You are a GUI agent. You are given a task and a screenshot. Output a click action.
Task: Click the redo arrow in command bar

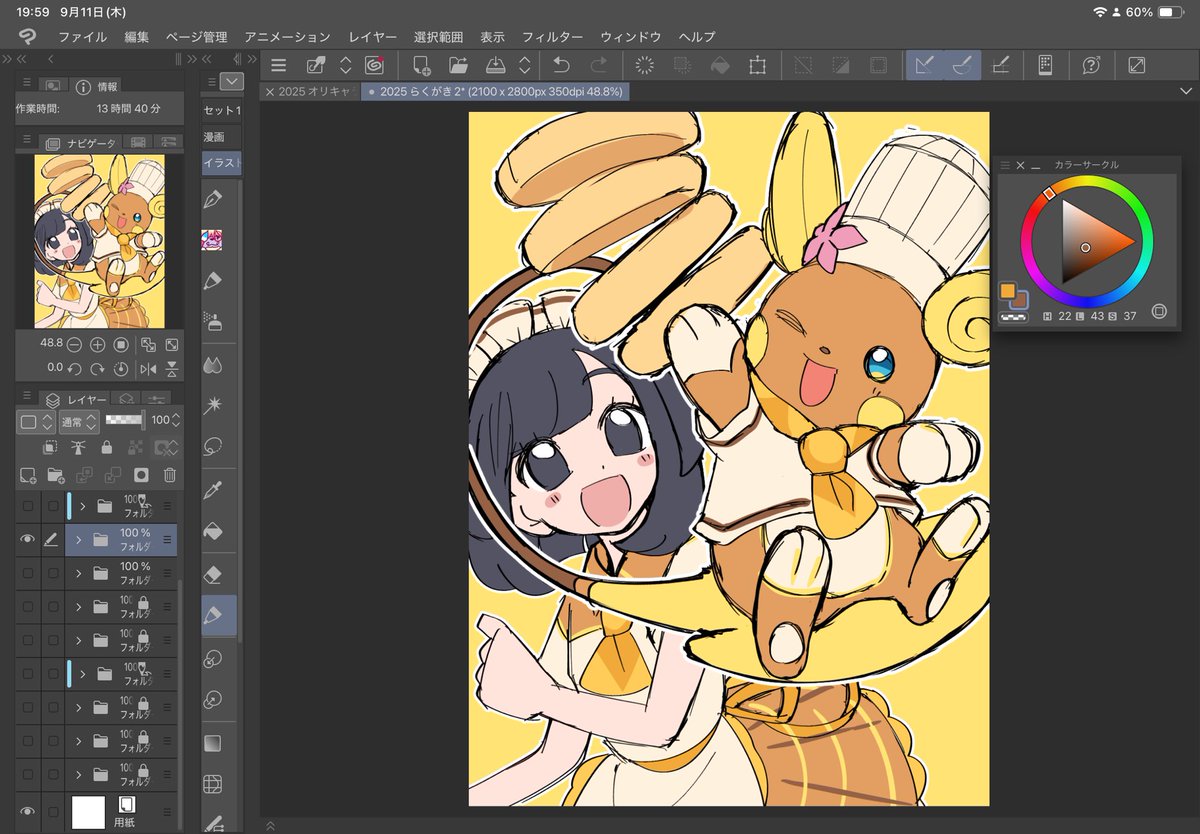coord(598,66)
